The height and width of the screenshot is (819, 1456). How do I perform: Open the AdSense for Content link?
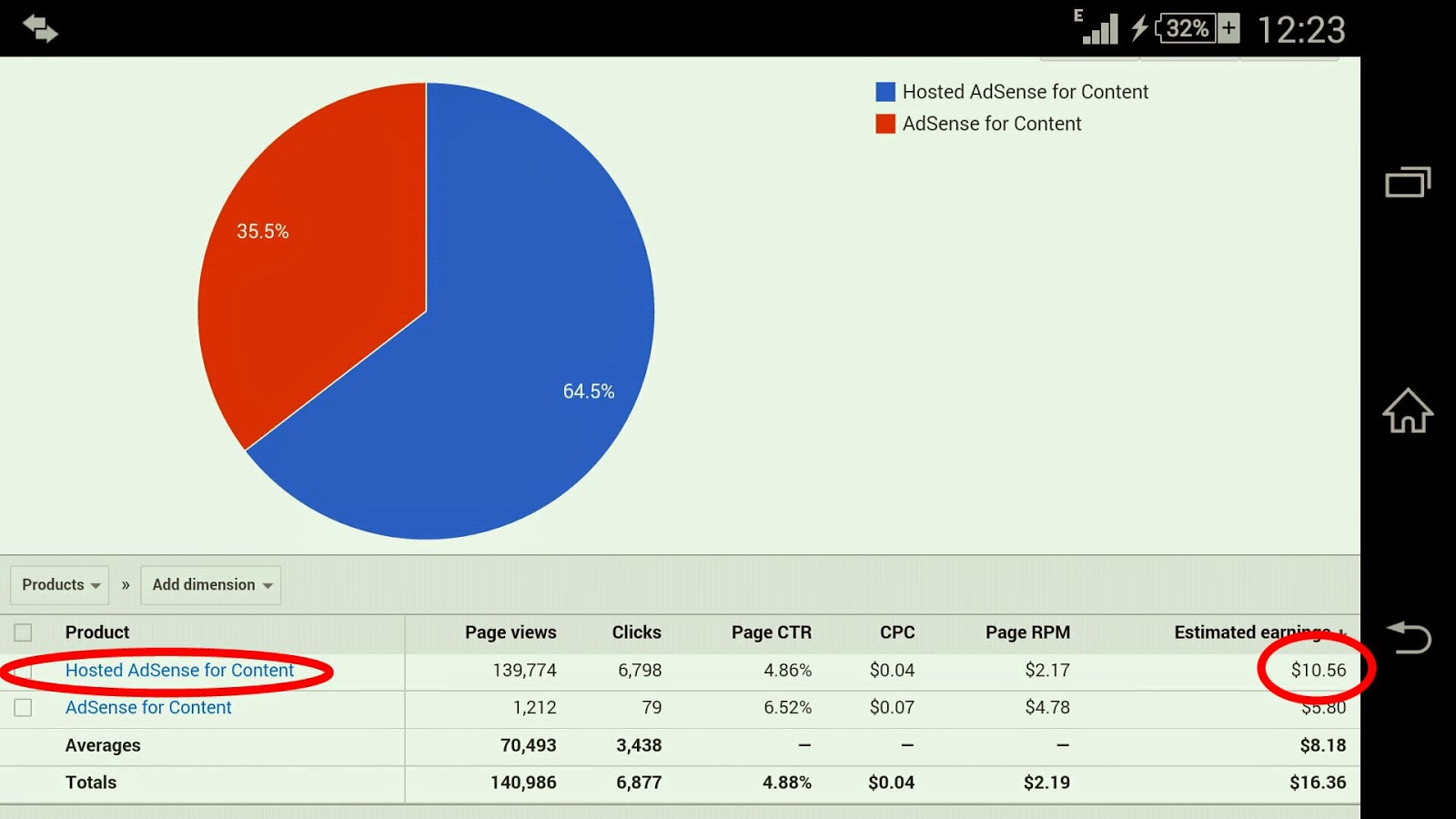click(148, 707)
